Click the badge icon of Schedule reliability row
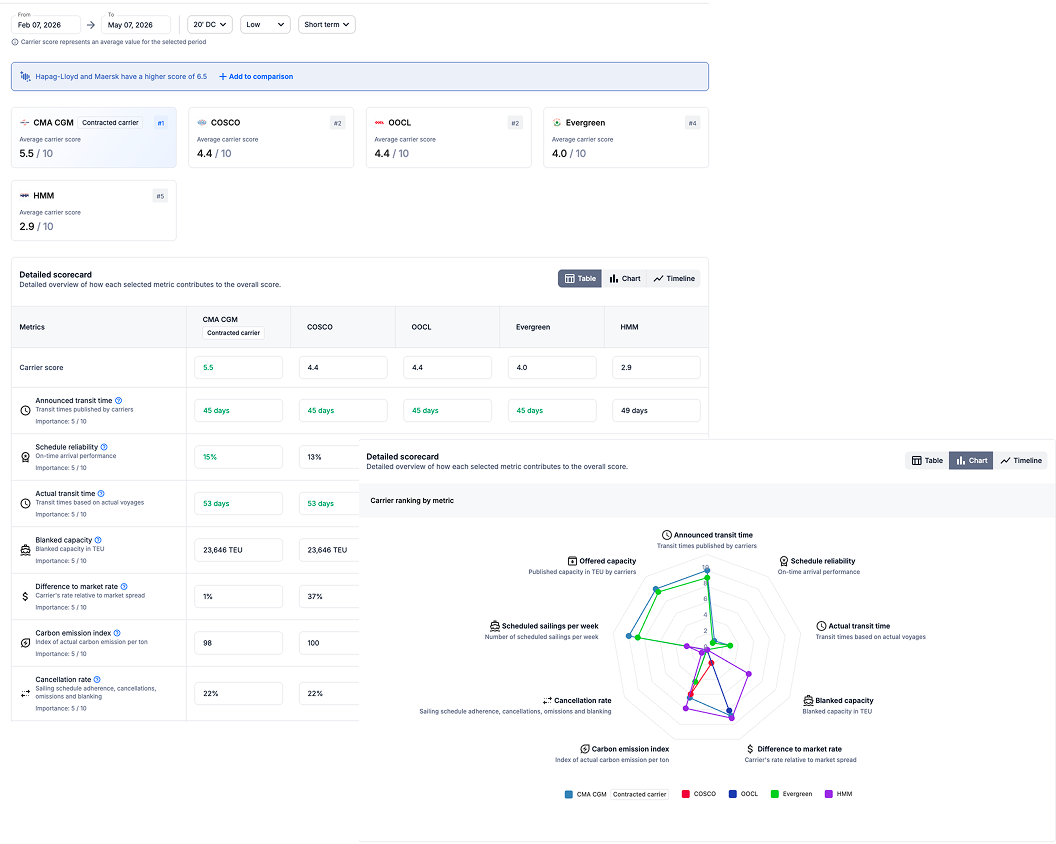 (25, 457)
